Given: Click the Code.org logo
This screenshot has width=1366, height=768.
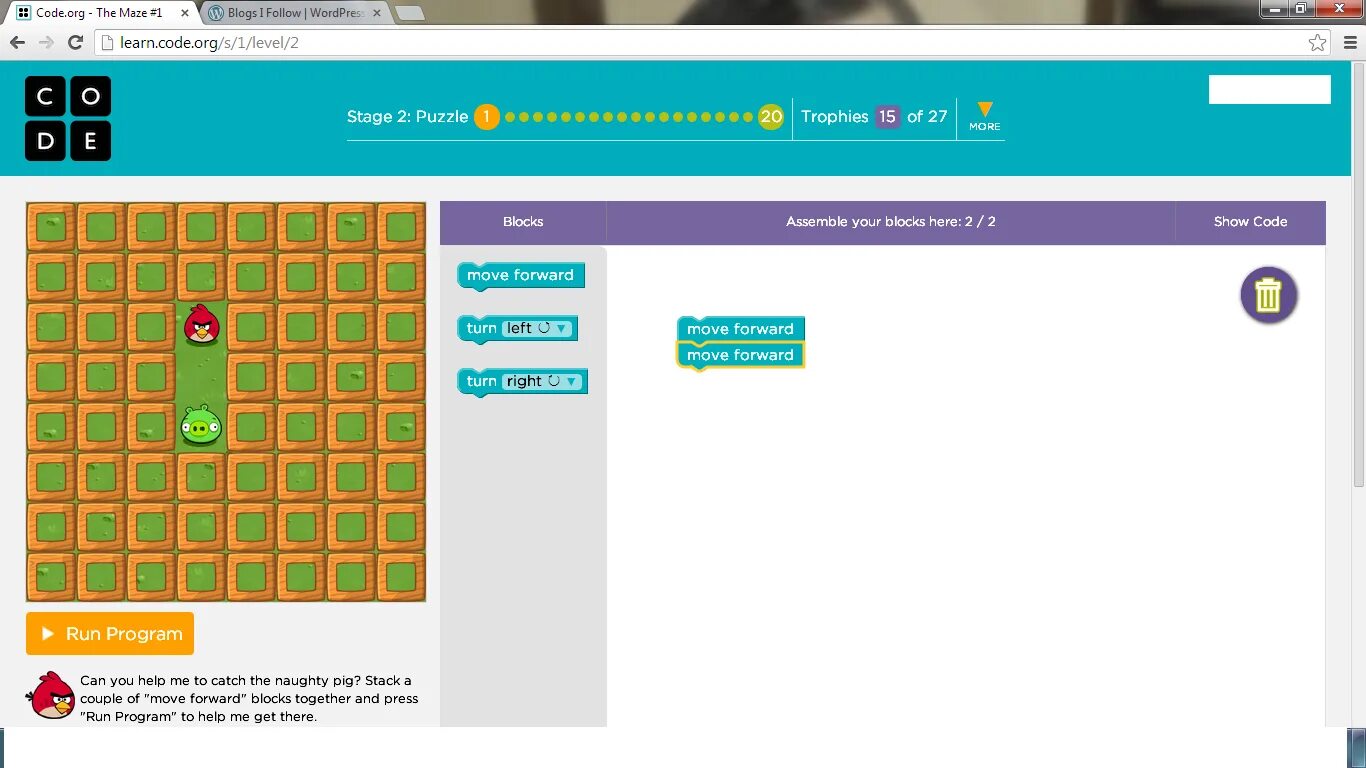Looking at the screenshot, I should [x=68, y=118].
